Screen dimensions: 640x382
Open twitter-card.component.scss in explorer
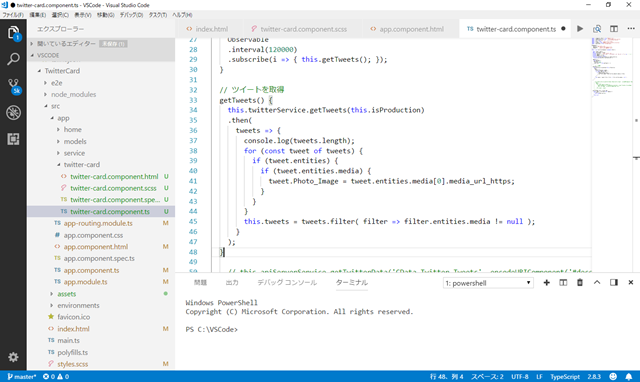[101, 188]
